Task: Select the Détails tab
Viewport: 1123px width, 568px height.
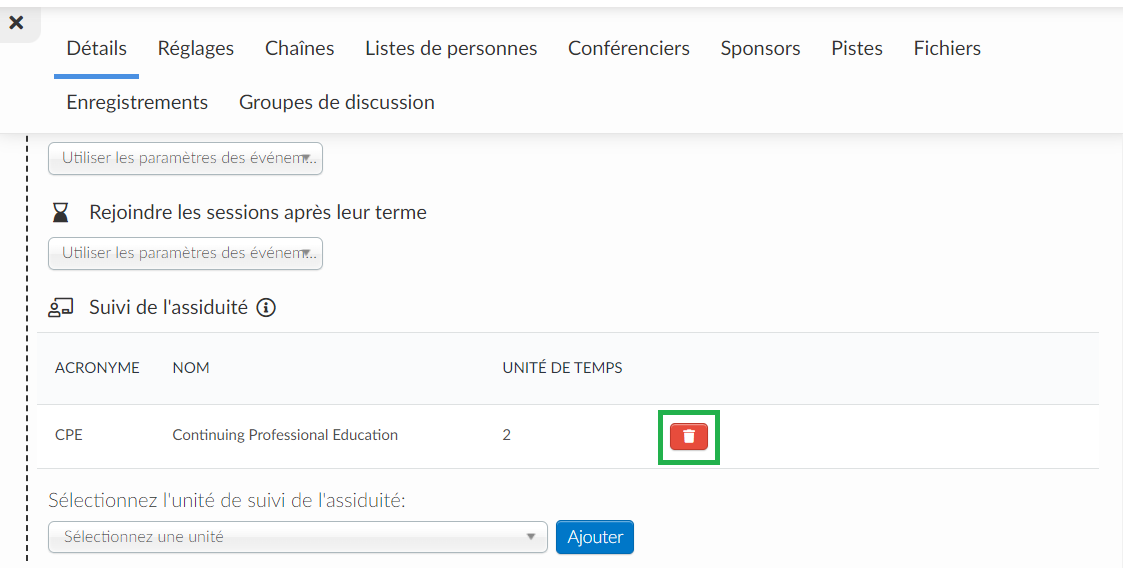Action: pos(97,49)
